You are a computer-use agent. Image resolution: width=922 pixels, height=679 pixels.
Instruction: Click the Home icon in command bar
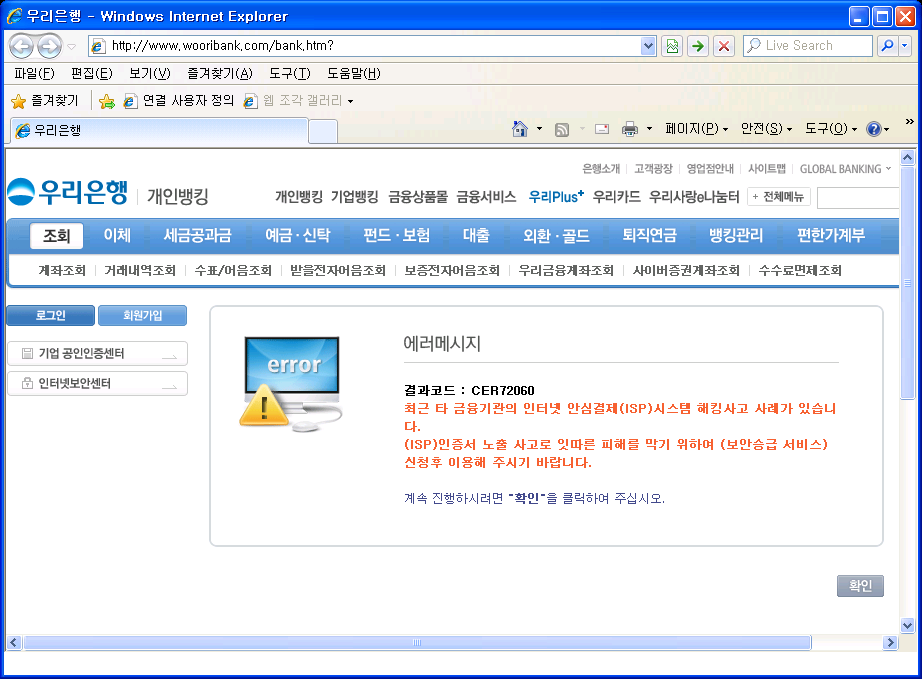[520, 129]
